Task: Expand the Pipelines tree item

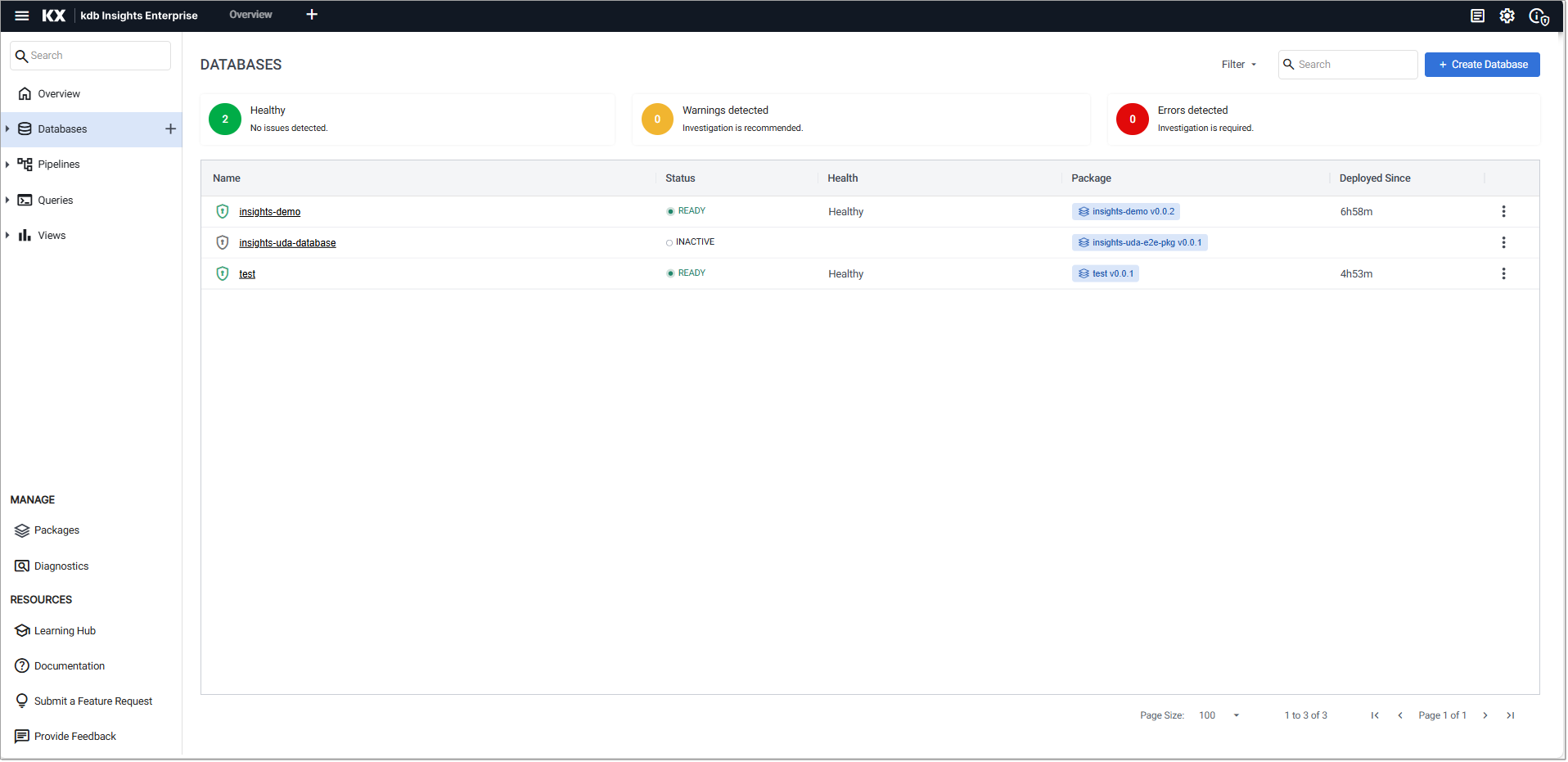Action: click(7, 165)
